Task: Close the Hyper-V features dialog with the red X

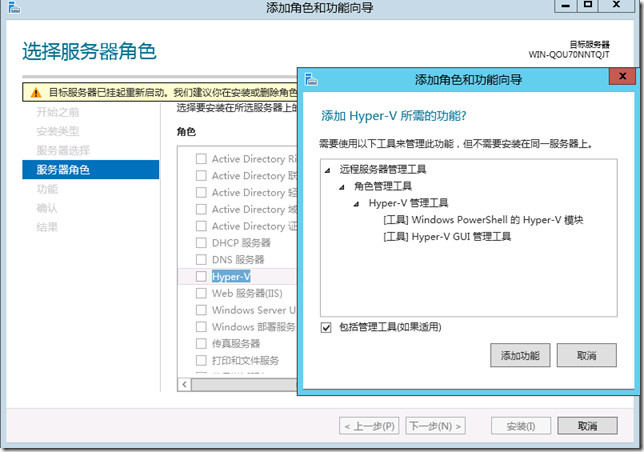Action: (x=622, y=76)
